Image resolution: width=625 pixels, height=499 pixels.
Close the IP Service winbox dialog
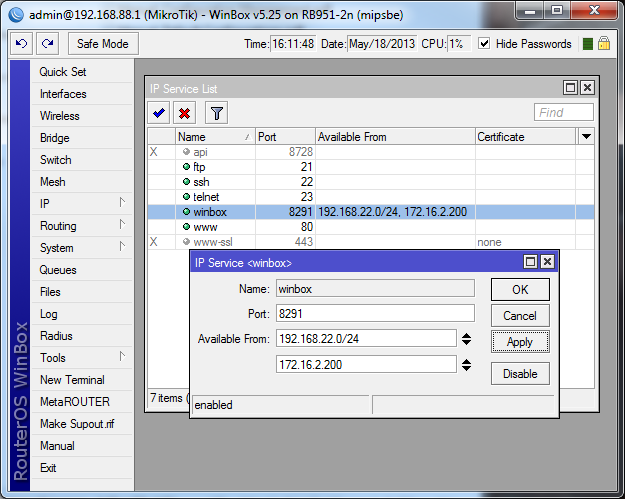(x=548, y=261)
